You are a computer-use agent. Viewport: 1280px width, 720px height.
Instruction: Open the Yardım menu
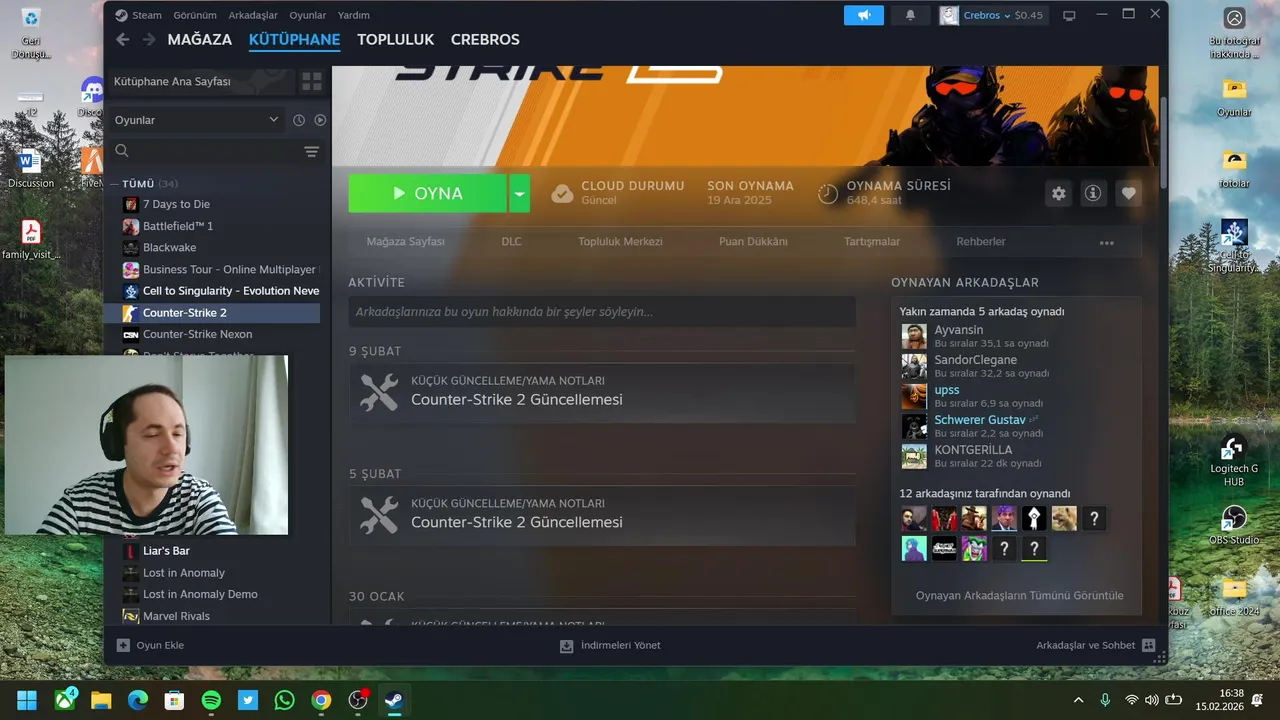click(x=354, y=15)
